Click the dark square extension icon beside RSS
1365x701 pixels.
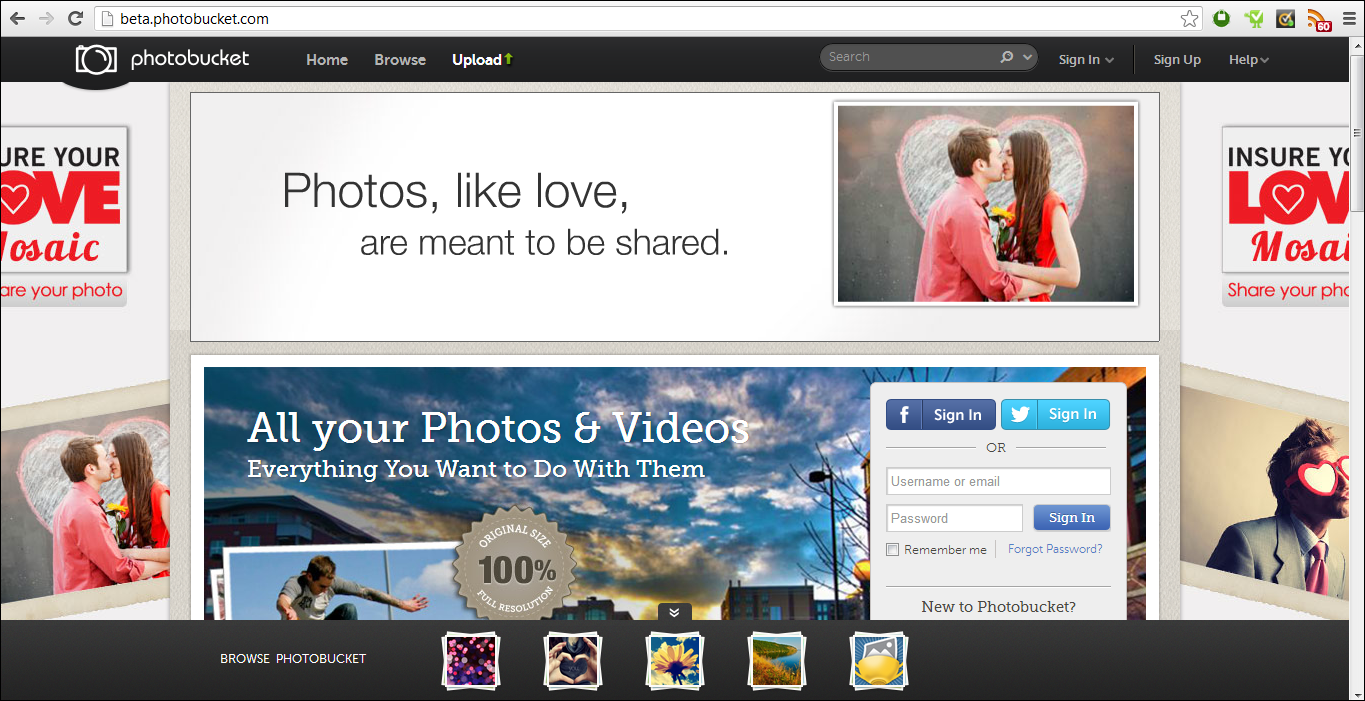(1286, 18)
